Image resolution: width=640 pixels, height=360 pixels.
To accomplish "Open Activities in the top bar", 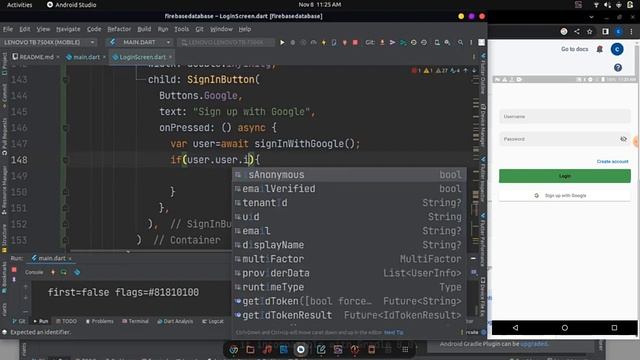I will tap(19, 5).
